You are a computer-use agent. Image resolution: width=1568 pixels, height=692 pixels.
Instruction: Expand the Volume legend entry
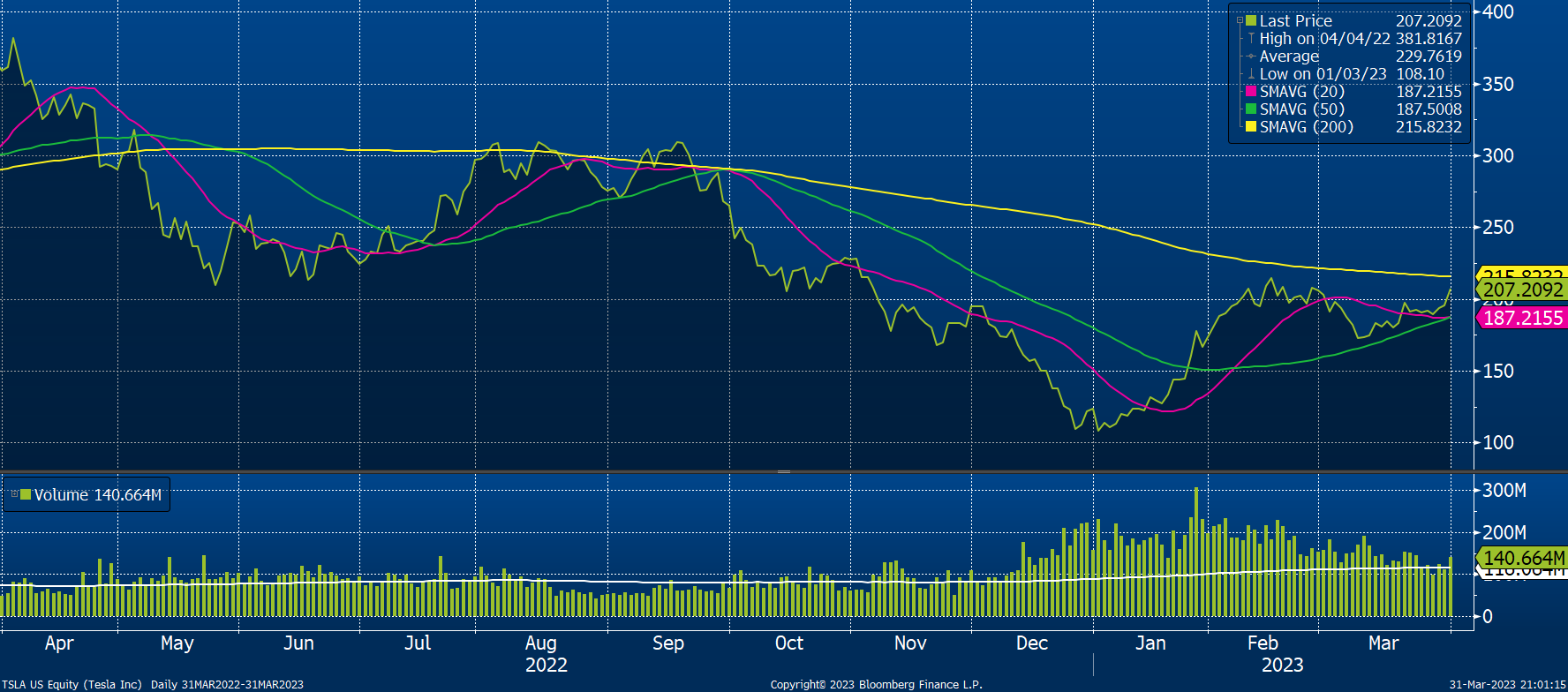pos(14,494)
